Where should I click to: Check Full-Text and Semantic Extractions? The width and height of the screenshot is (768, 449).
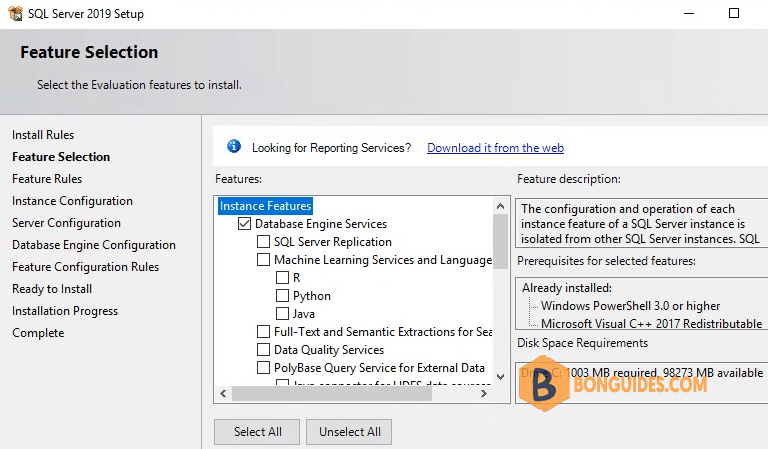click(264, 331)
